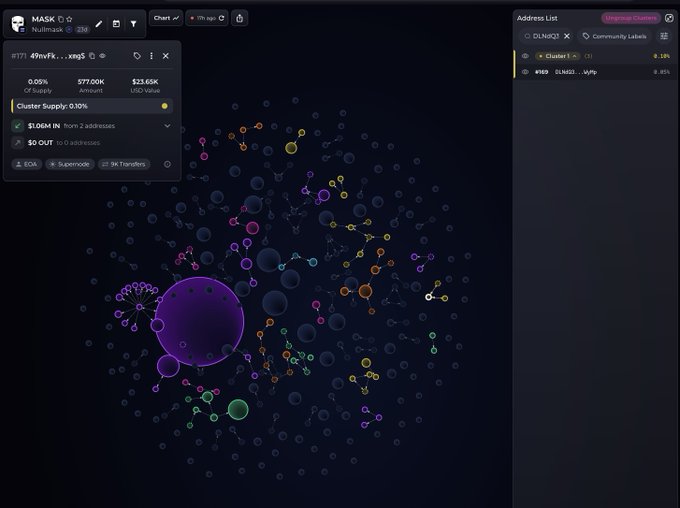Click the Cluster Supply 0.10% bar
This screenshot has width=680, height=508.
pos(92,106)
